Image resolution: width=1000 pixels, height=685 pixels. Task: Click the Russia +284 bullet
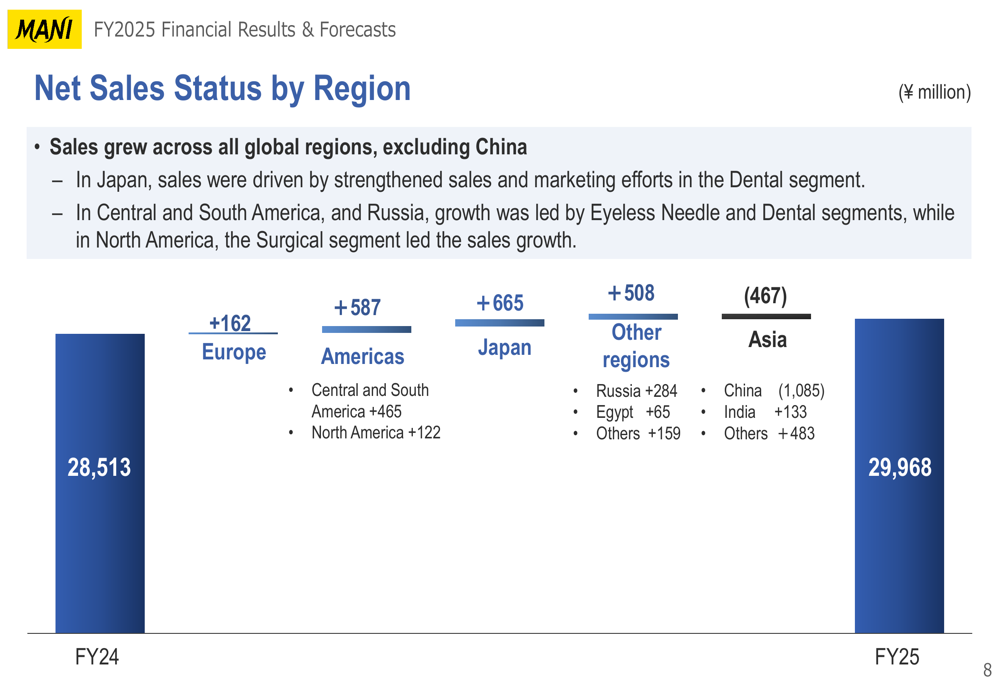[x=636, y=390]
